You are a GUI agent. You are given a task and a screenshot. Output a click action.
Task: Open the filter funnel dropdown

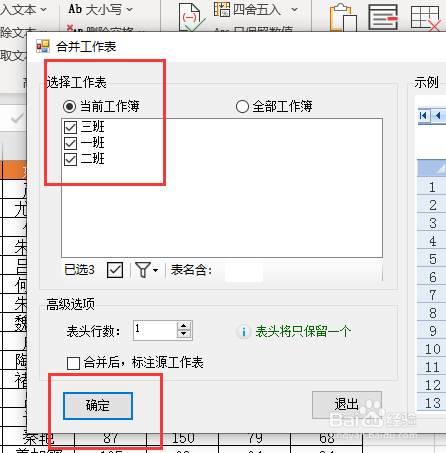click(147, 270)
